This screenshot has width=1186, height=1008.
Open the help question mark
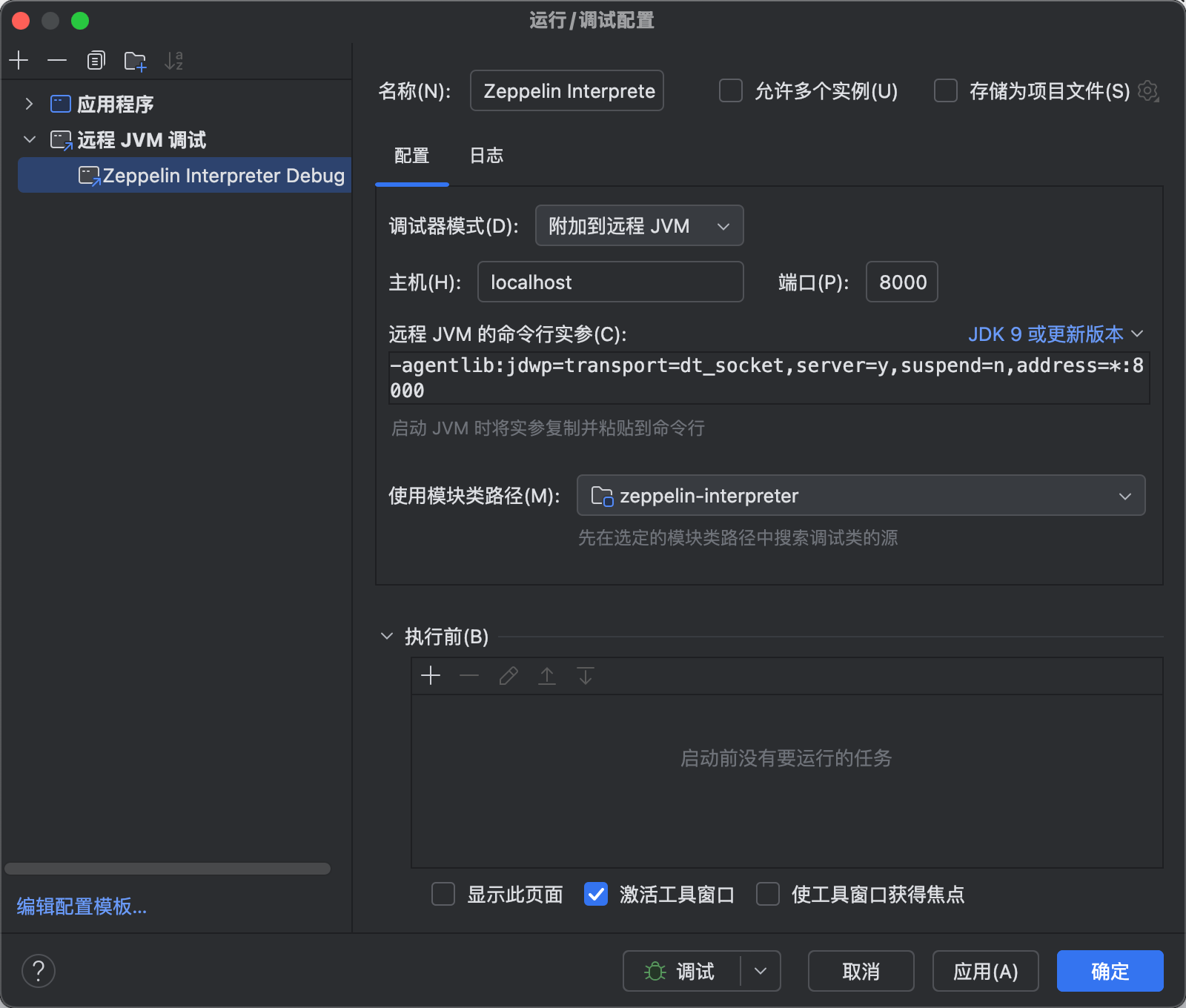point(39,971)
